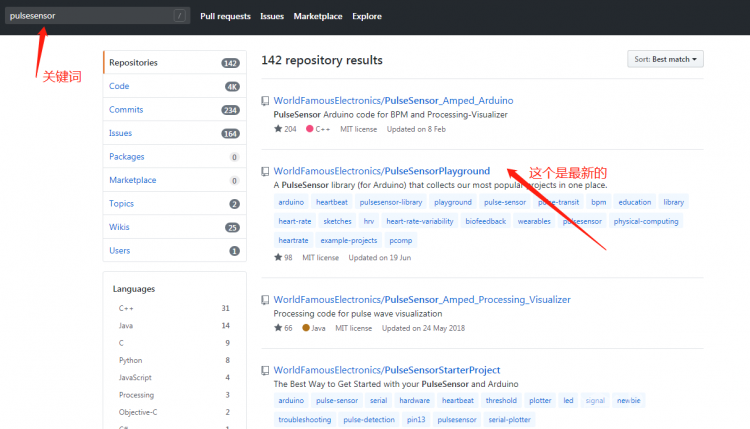Screen dimensions: 750x429
Task: Click the slash shortcut icon in search box
Action: pos(179,16)
